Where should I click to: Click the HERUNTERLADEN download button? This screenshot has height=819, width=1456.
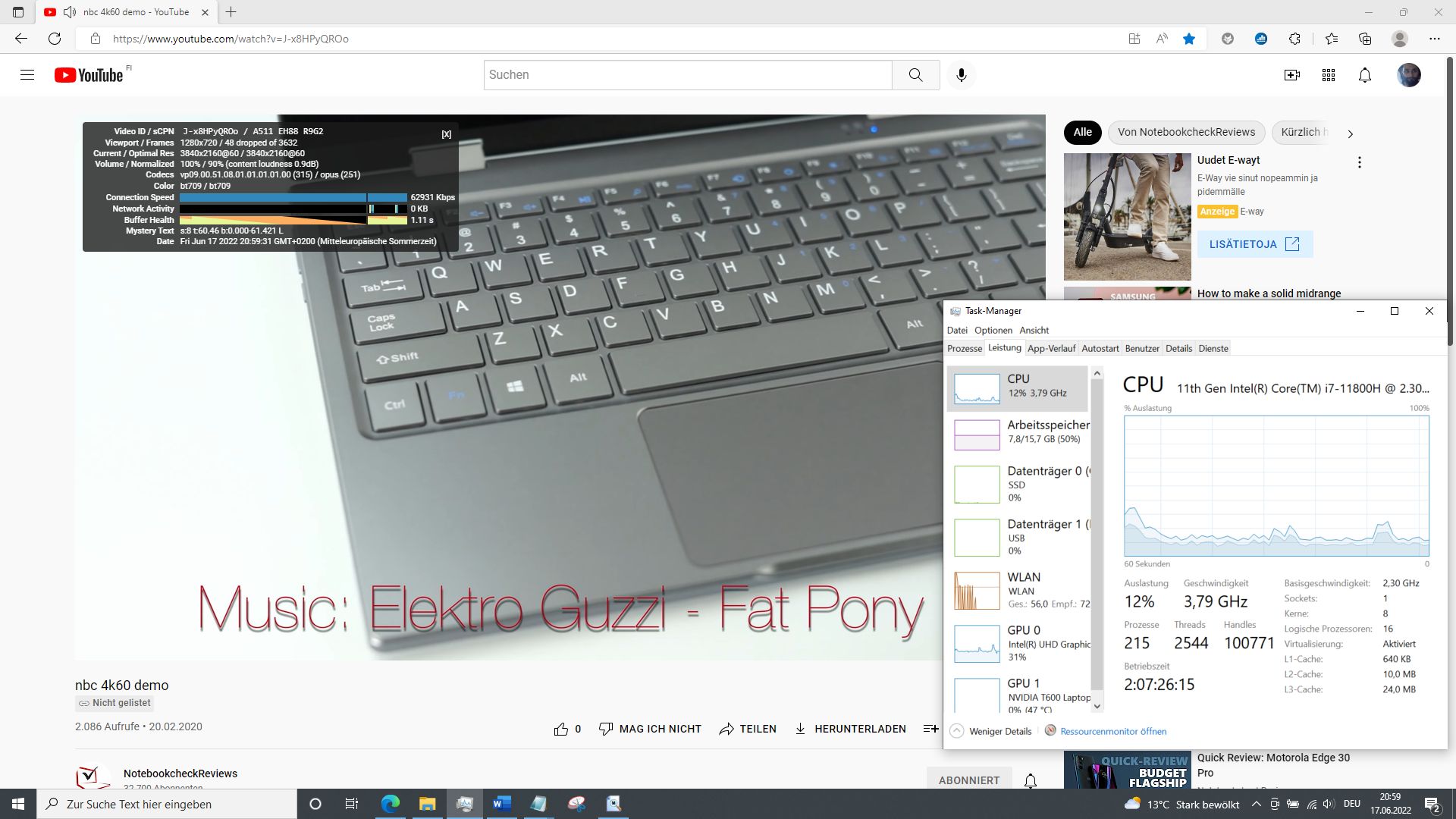[850, 729]
